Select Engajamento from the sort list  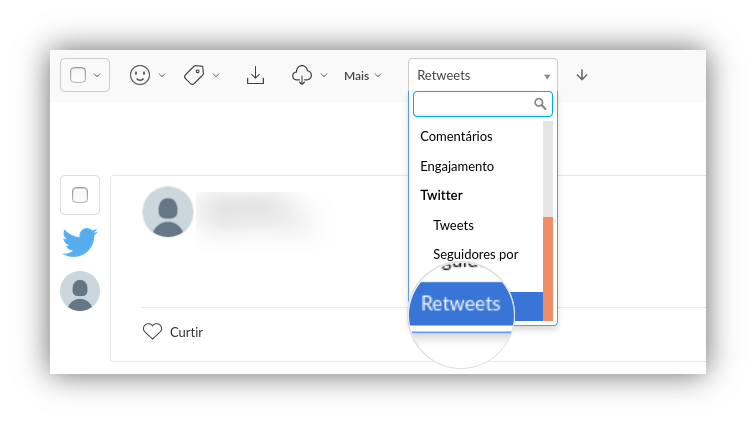[x=457, y=166]
